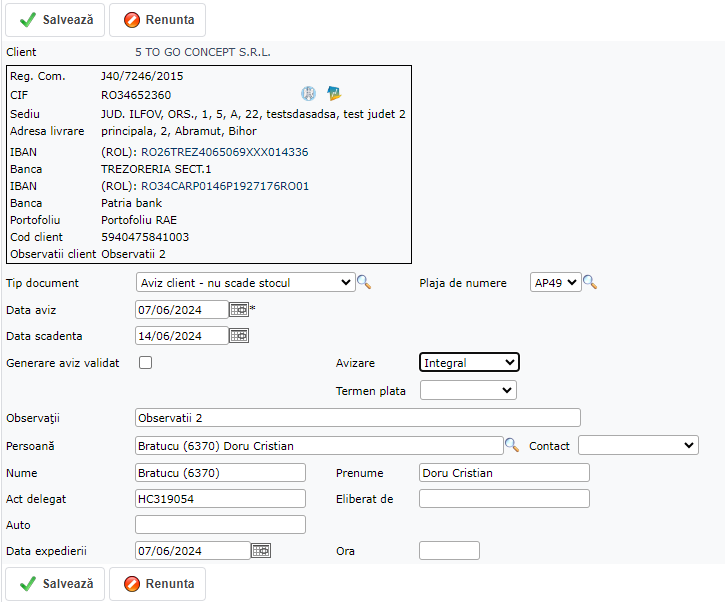725x602 pixels.
Task: Open the Avizare dropdown showing Integral
Action: (469, 363)
